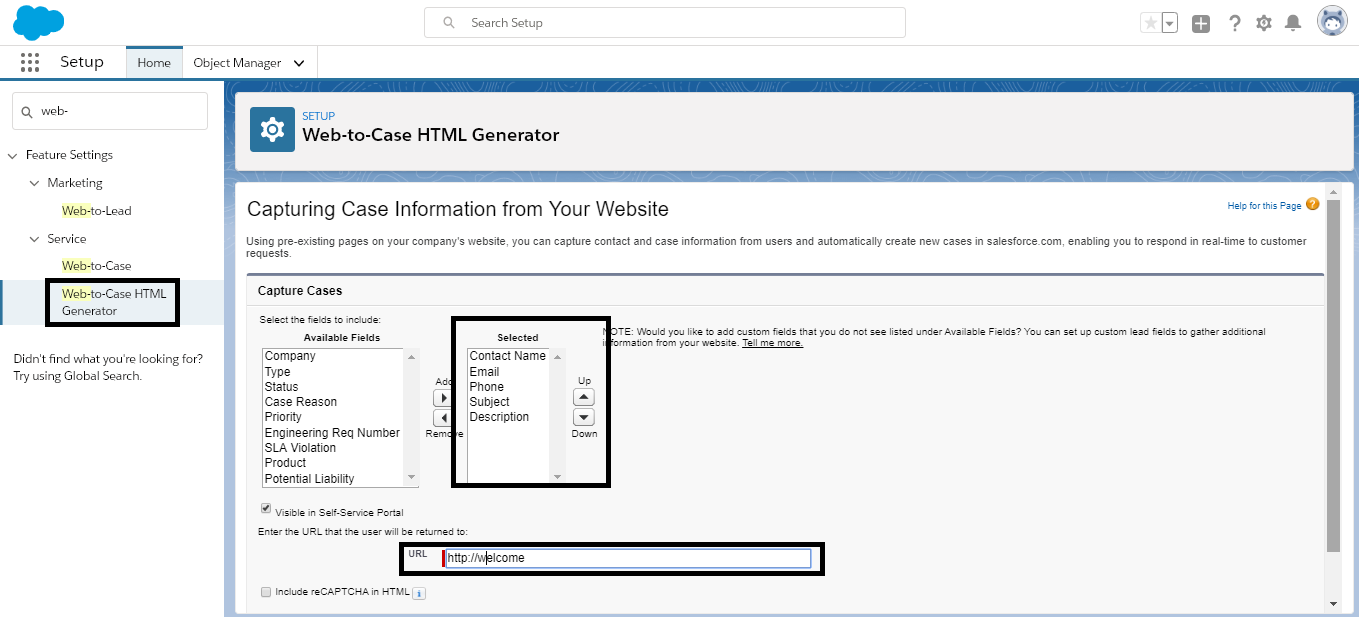Screen dimensions: 1368x622
Task: Open Help for this Page link
Action: click(x=1264, y=206)
